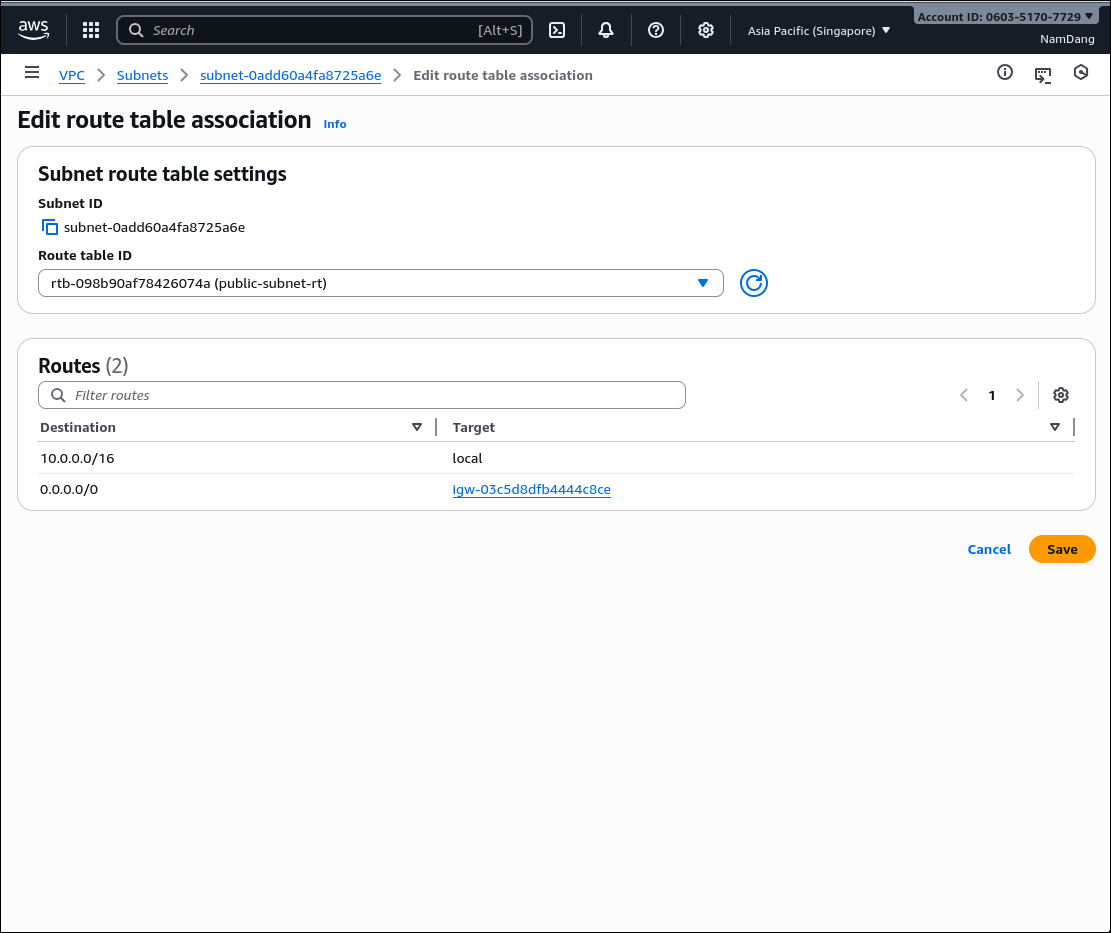Go to VPC breadcrumb
The width and height of the screenshot is (1111, 933).
72,75
